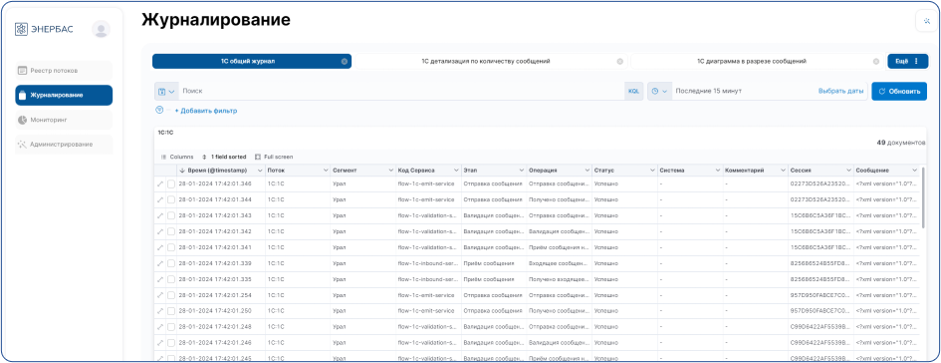The image size is (941, 363).
Task: Open user profile avatar icon
Action: (x=101, y=29)
